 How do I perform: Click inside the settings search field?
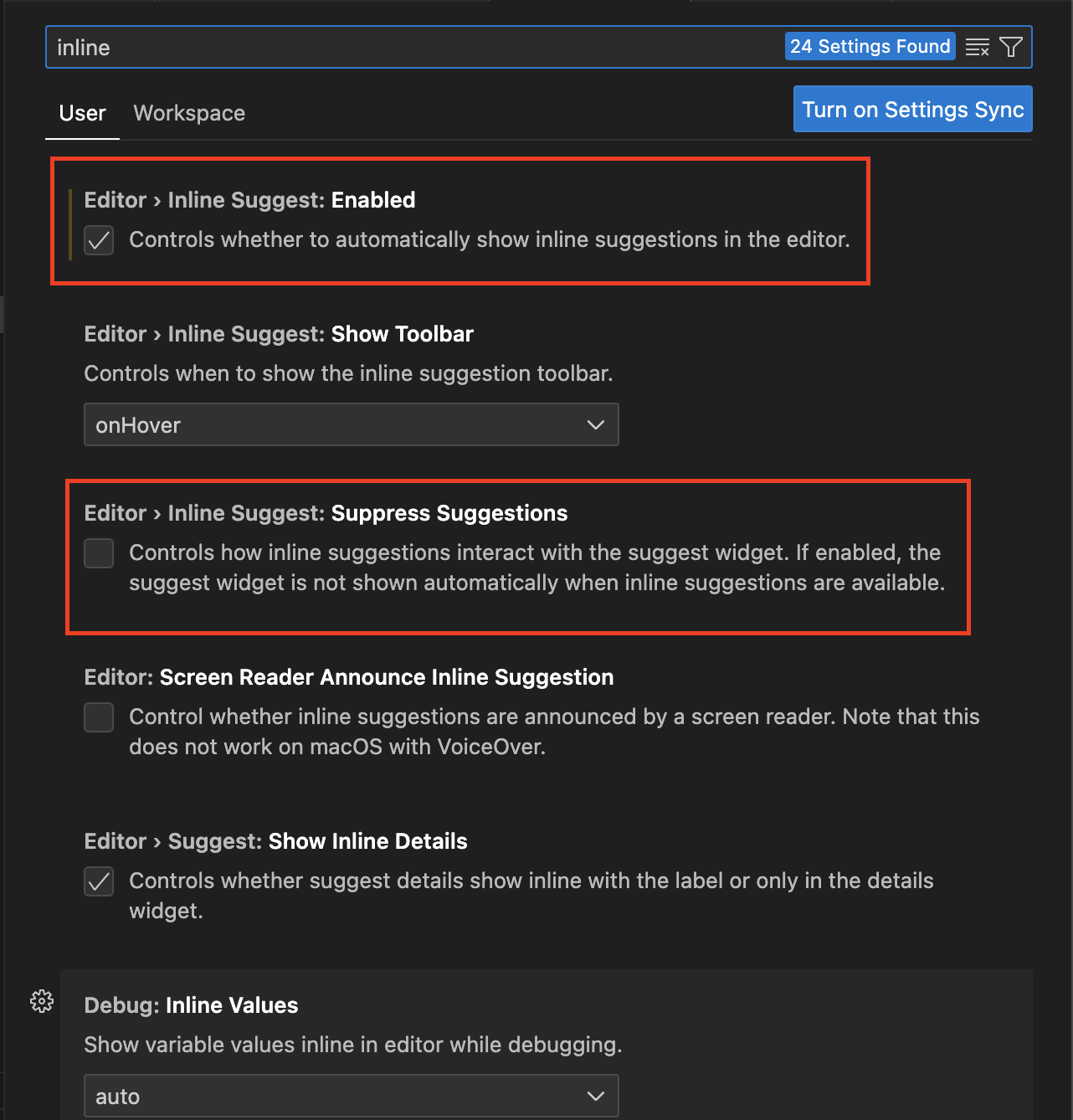(x=335, y=47)
